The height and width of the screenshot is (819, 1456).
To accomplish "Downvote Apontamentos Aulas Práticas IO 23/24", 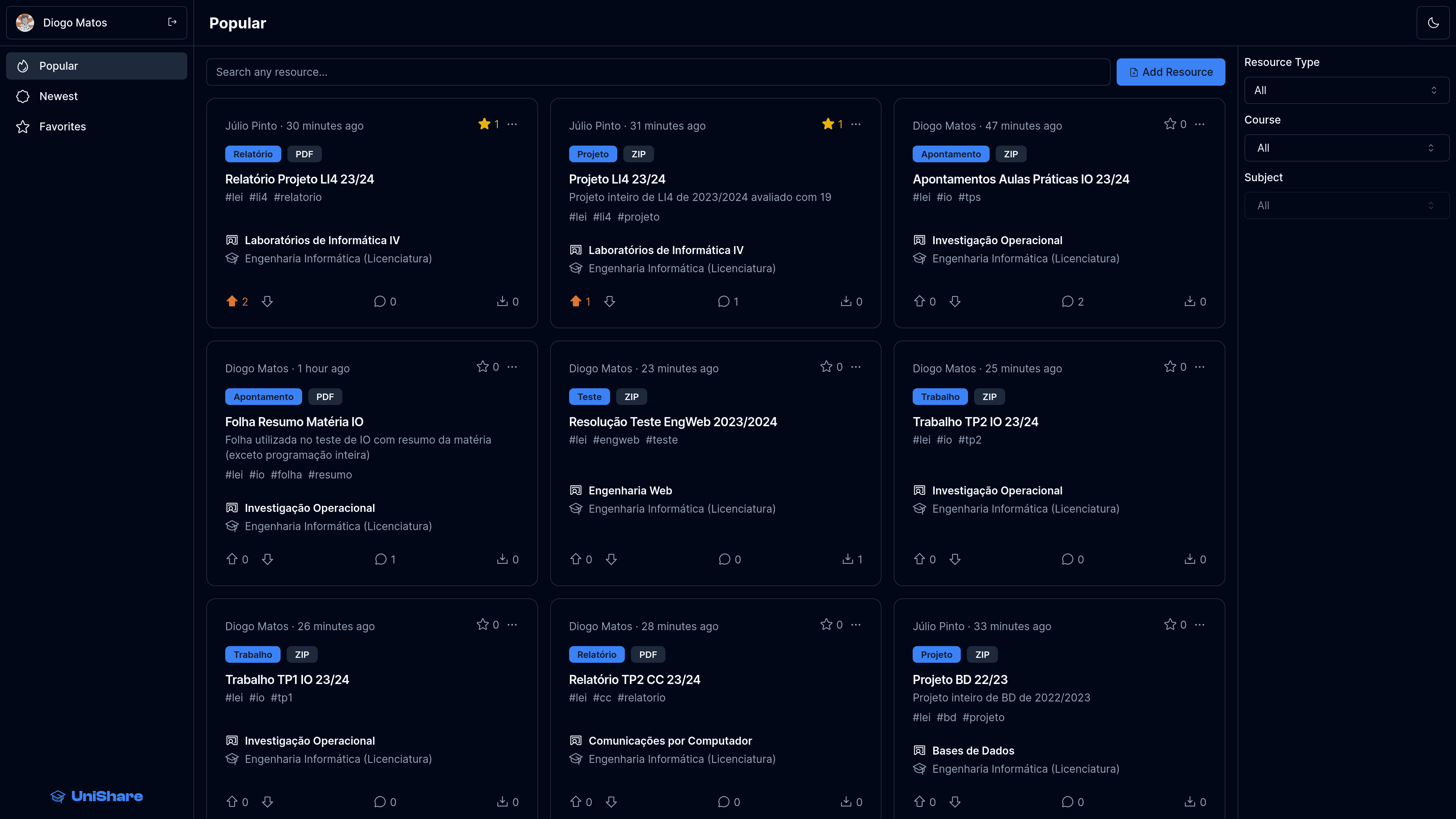I will point(955,301).
